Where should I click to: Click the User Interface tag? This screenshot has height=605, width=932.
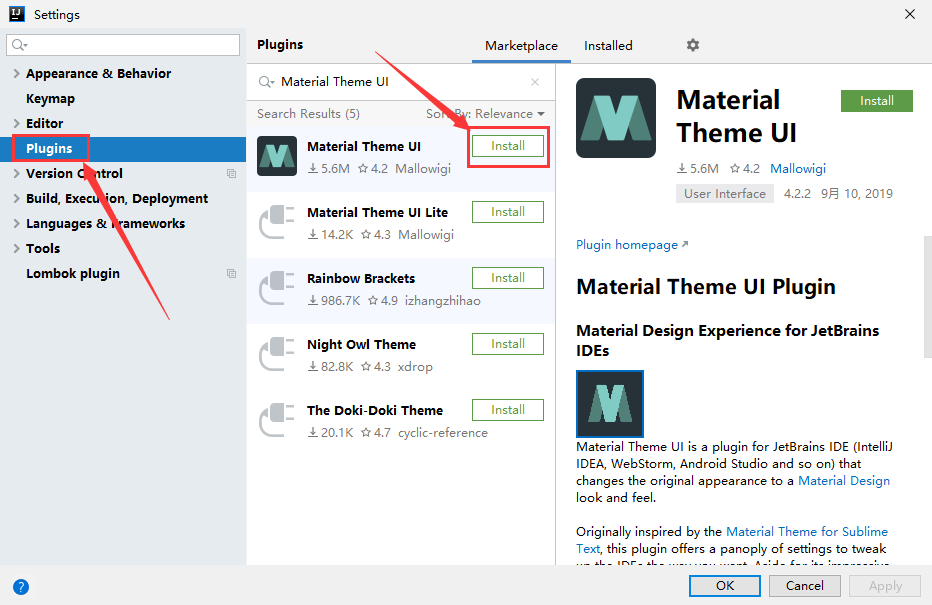725,194
